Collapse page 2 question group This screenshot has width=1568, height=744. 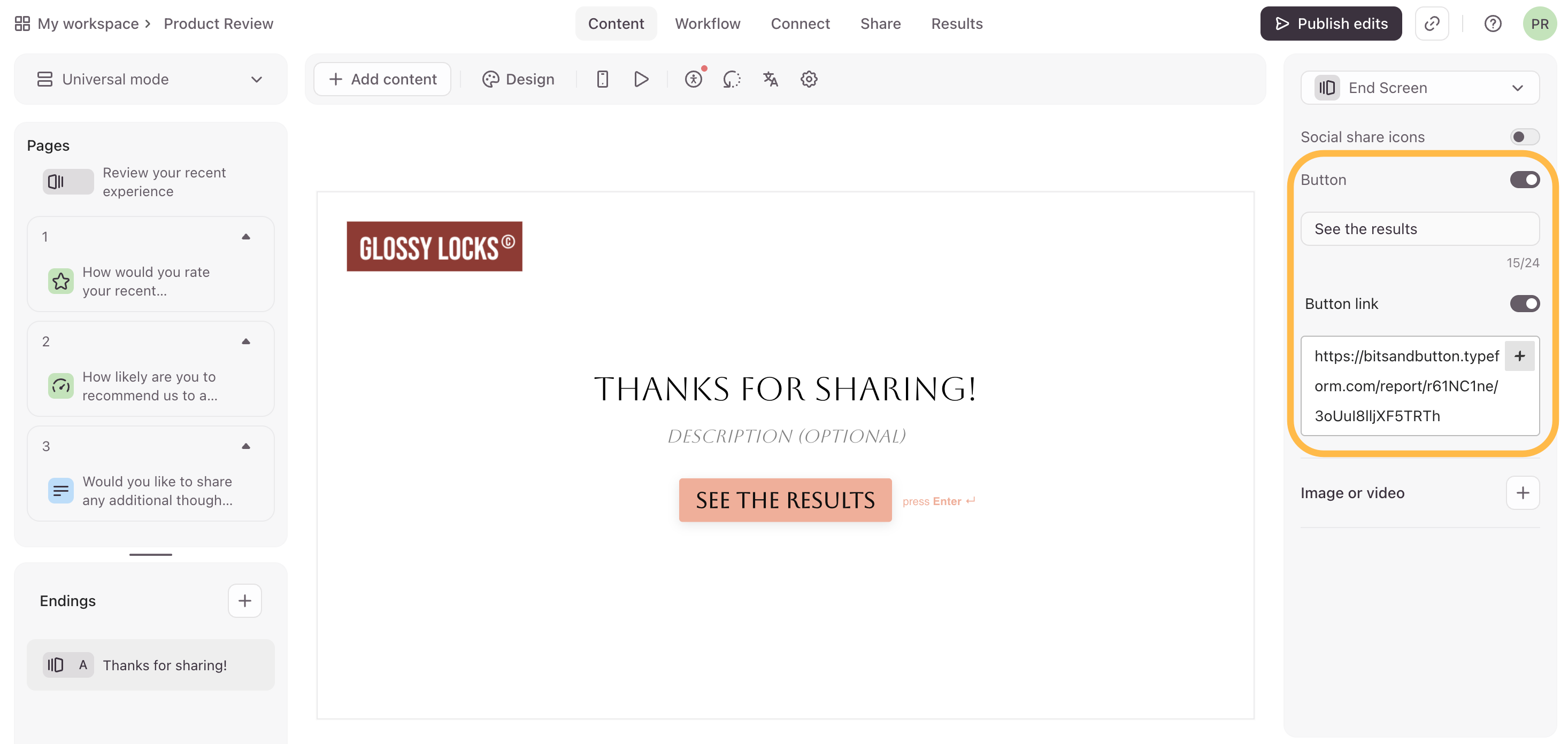pyautogui.click(x=246, y=342)
